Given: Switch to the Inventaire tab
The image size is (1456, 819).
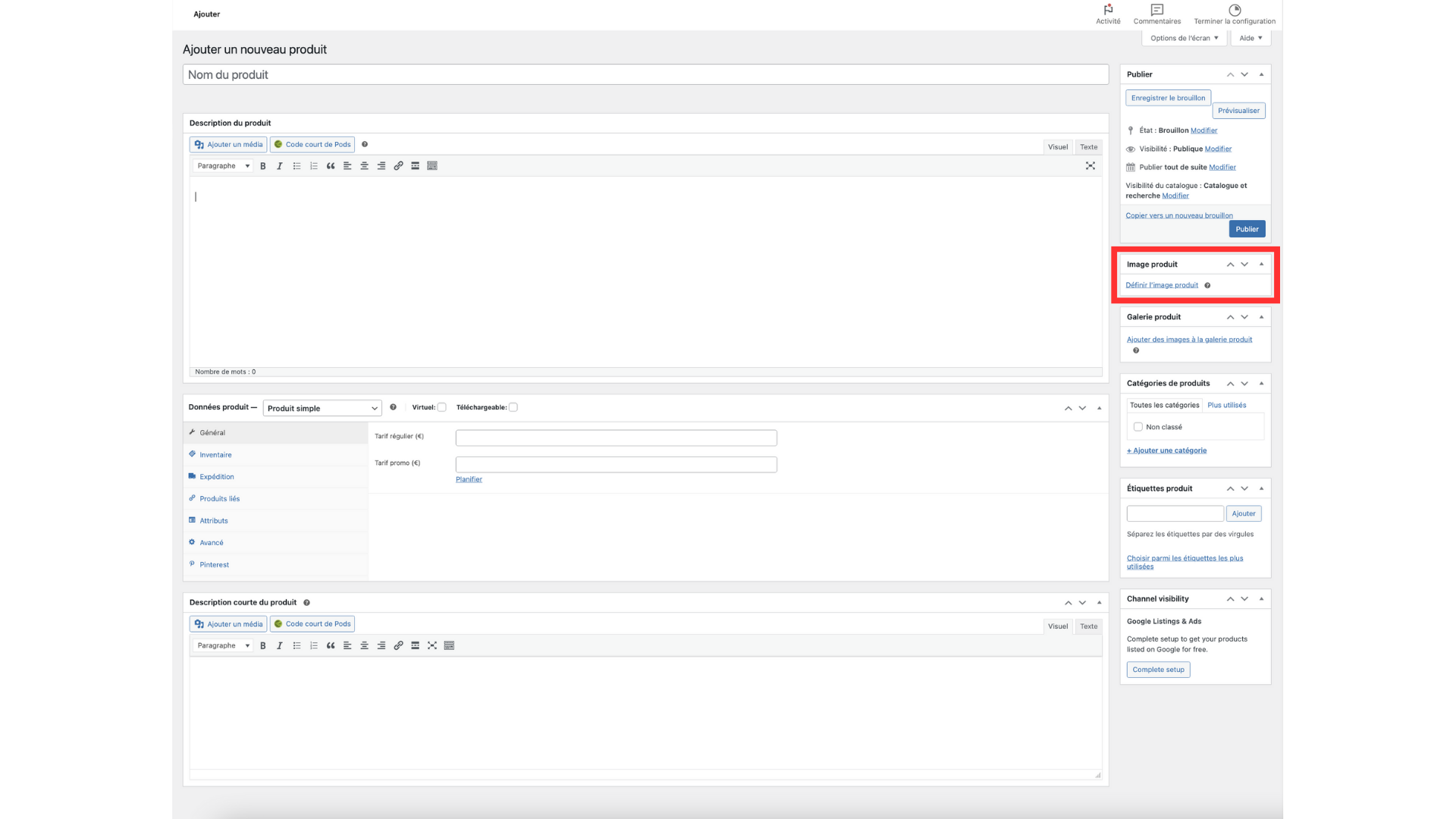Looking at the screenshot, I should click(x=215, y=455).
